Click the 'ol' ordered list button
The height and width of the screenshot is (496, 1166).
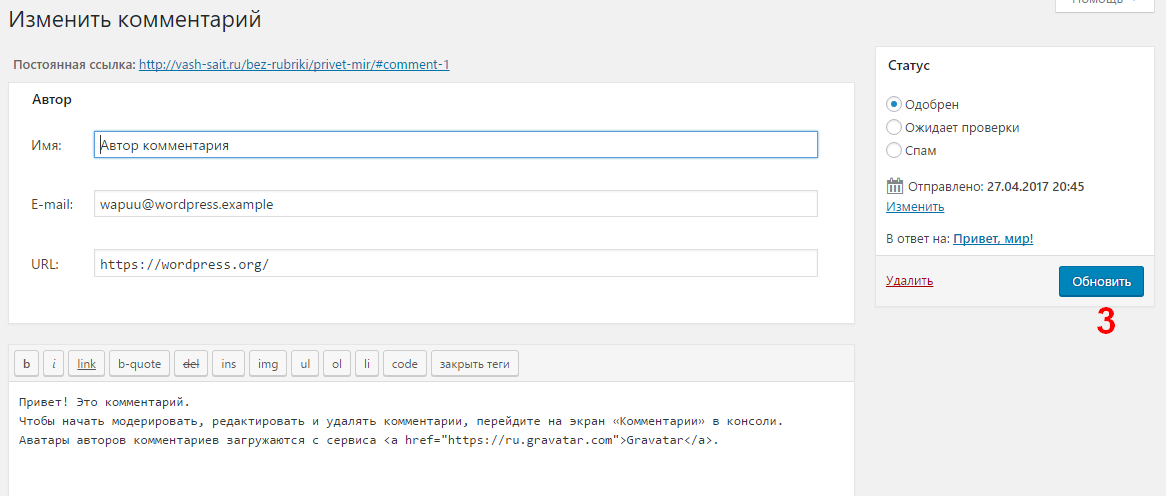click(x=337, y=364)
